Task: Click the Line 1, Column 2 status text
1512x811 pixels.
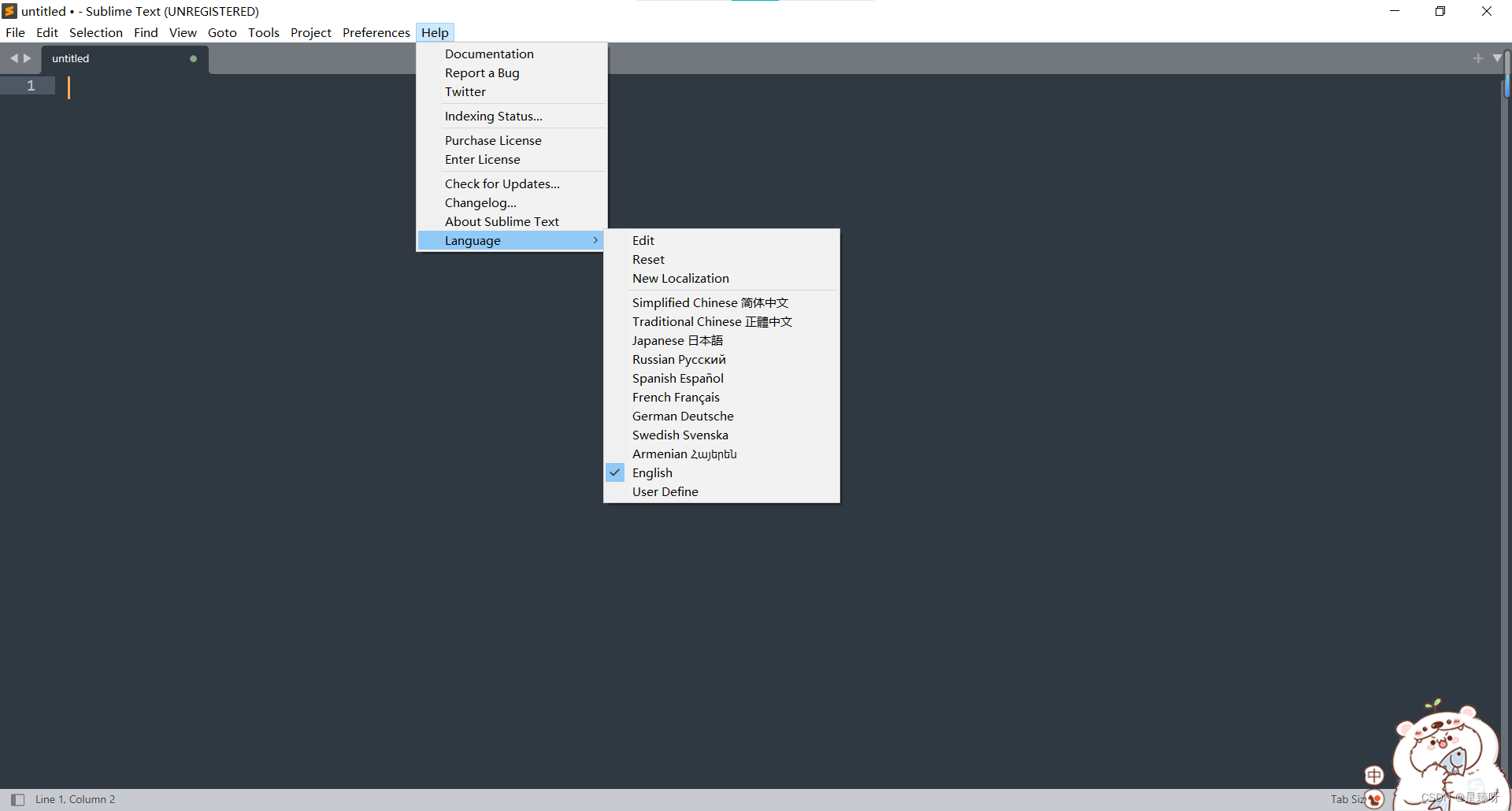Action: (x=75, y=799)
